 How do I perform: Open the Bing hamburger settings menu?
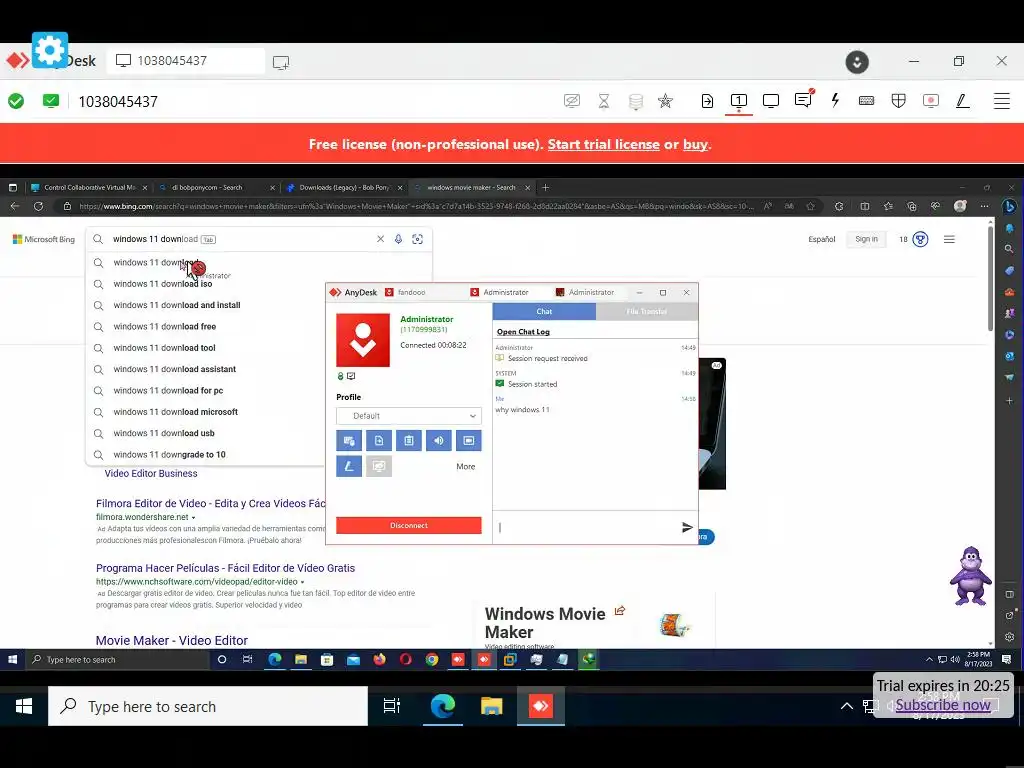pyautogui.click(x=949, y=240)
